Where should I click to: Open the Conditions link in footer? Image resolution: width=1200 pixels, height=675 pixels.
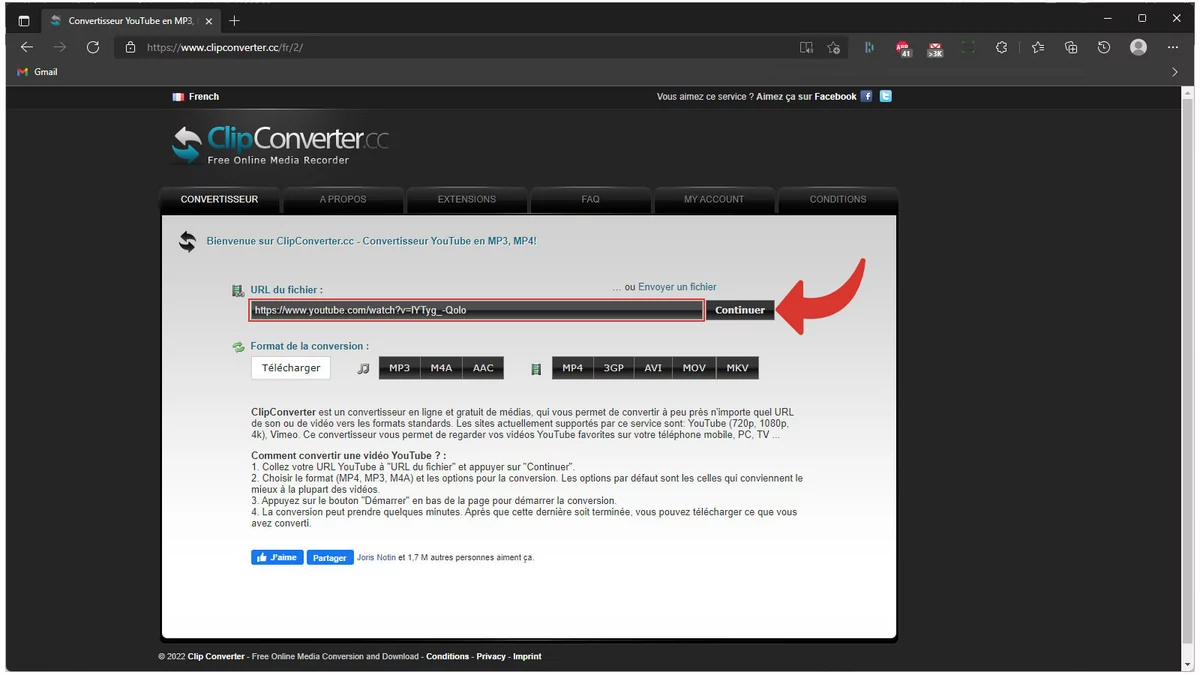[x=447, y=656]
